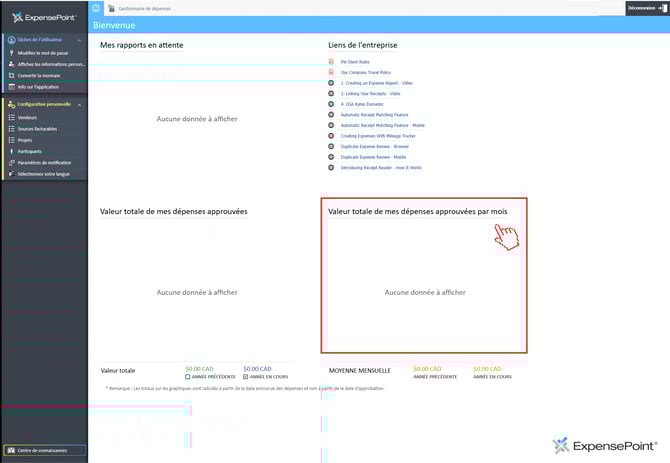Open 1. Creating an Expense Report - Video
The image size is (670, 463).
coord(376,83)
